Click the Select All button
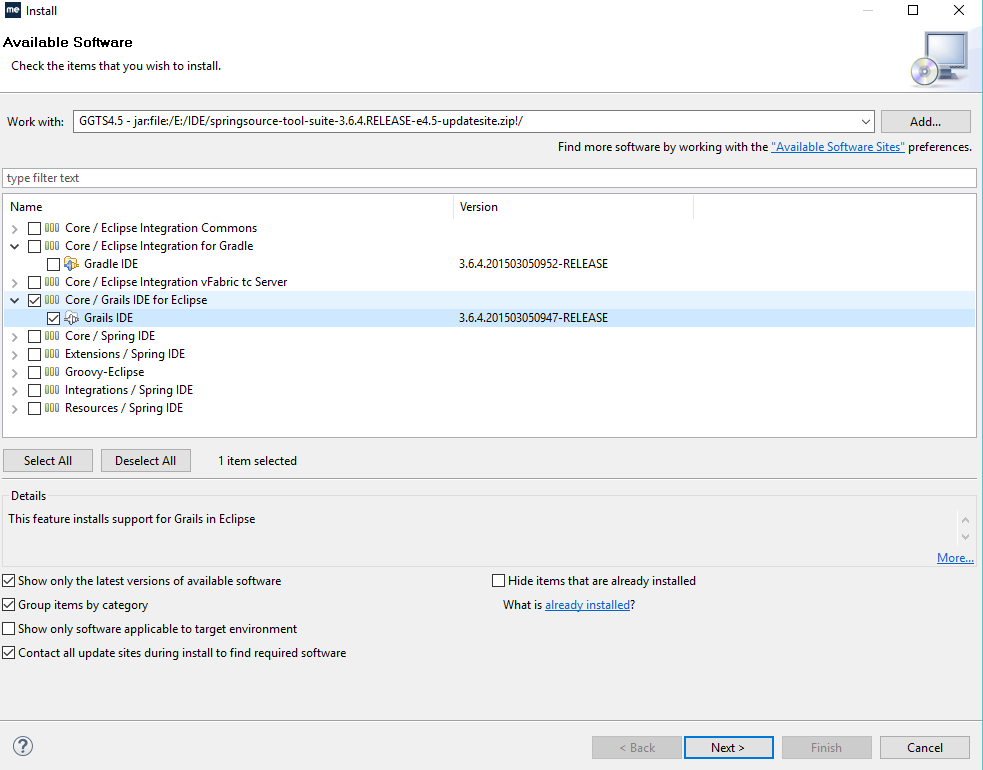 click(x=48, y=461)
